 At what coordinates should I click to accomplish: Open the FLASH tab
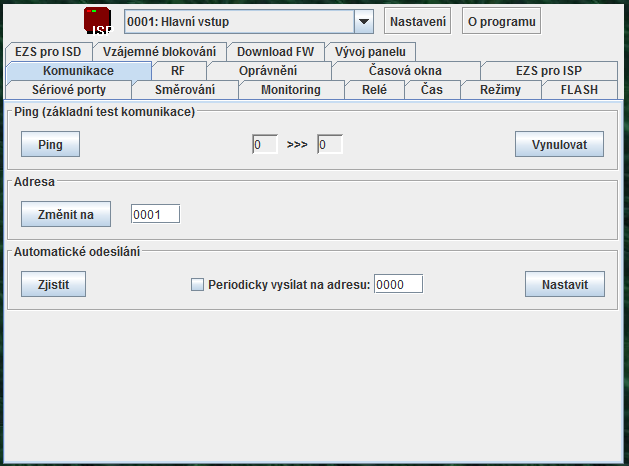click(579, 90)
